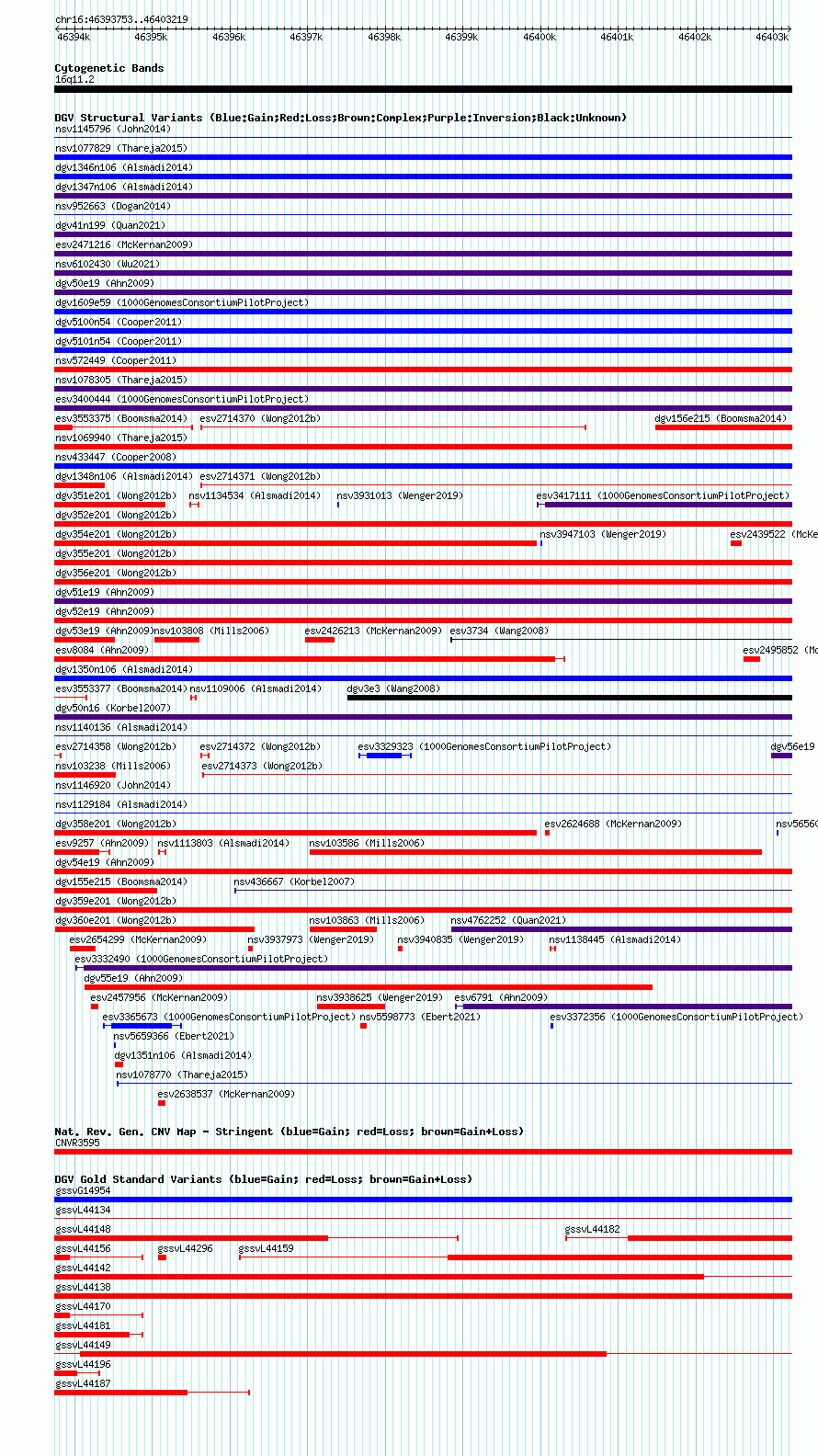Open variant esv6791 (Ahn2009)
This screenshot has height=1456, width=818.
coord(501,997)
